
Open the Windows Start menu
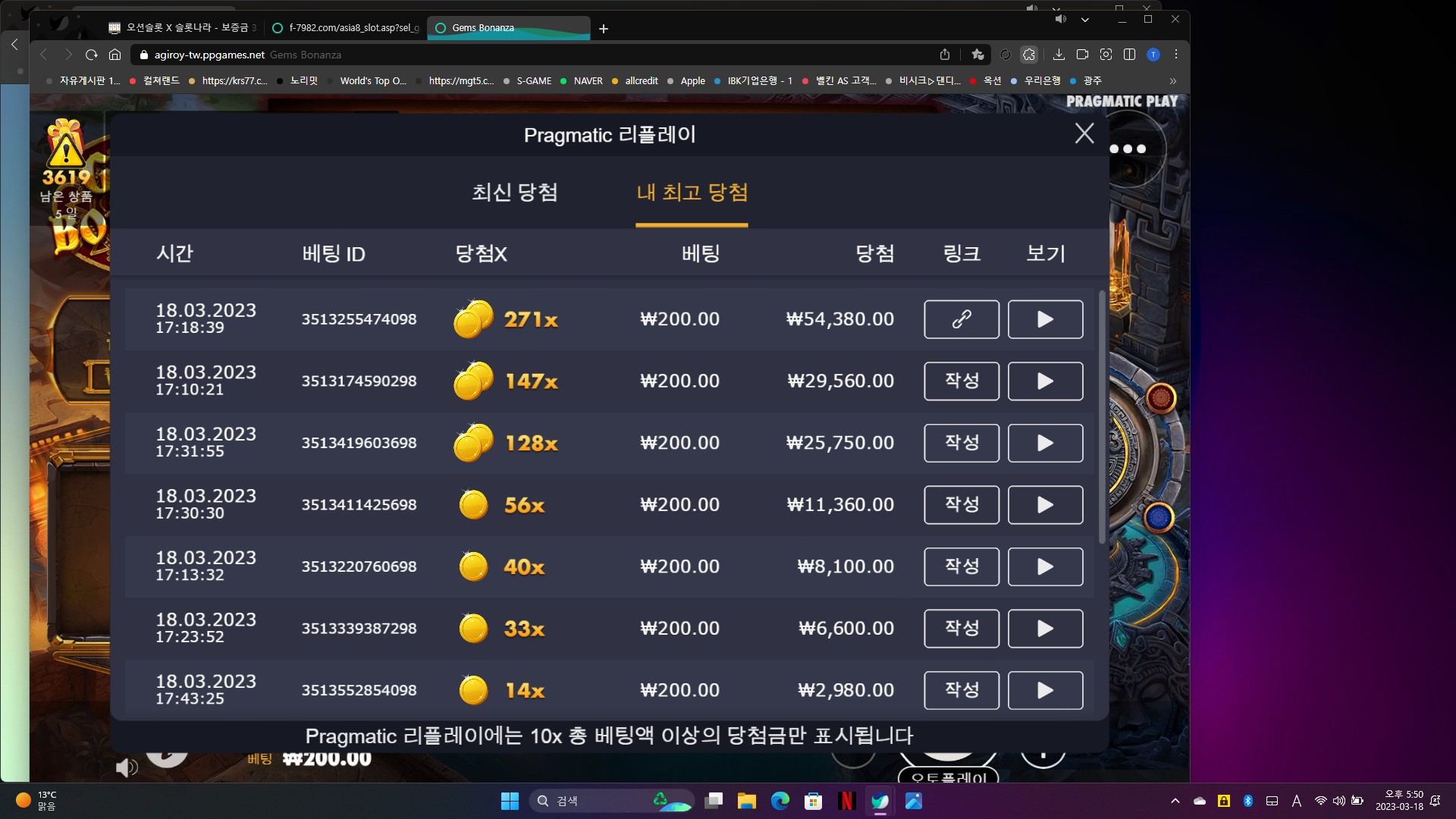click(510, 801)
